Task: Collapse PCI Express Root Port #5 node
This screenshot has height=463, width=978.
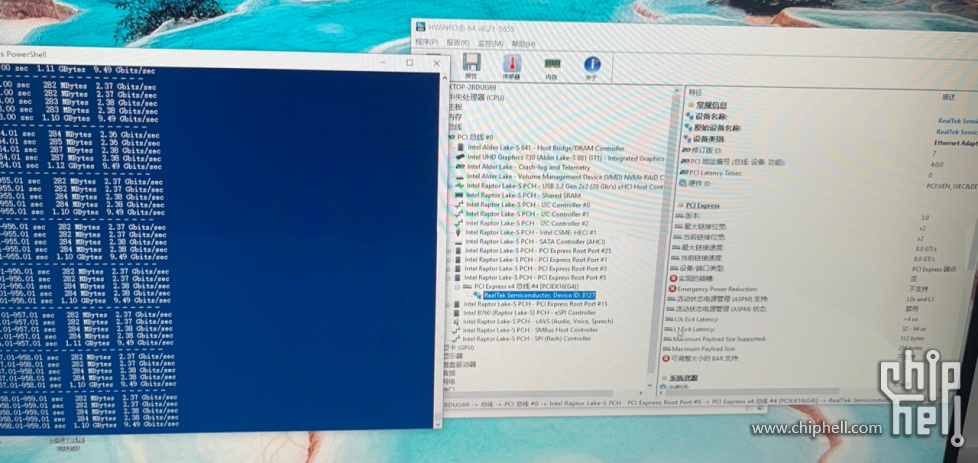Action: click(x=450, y=277)
